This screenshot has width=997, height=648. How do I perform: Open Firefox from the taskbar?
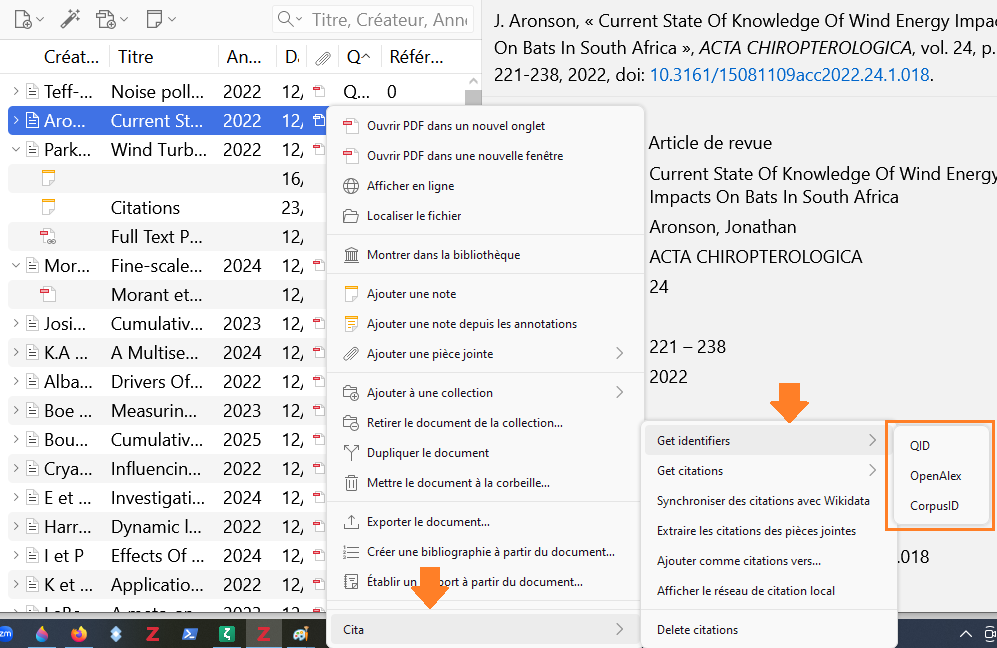(x=79, y=633)
